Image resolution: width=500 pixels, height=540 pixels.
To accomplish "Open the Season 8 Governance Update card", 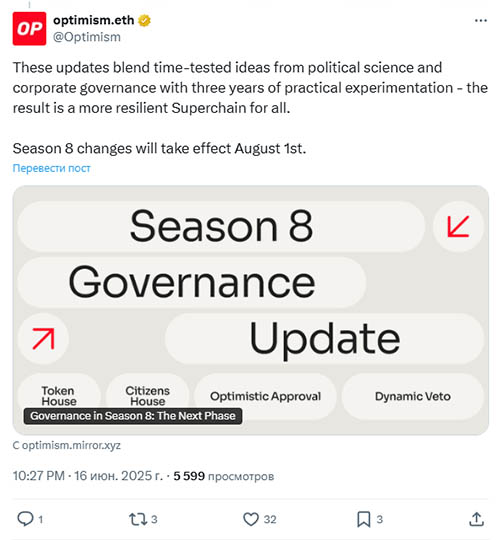I will pos(251,310).
